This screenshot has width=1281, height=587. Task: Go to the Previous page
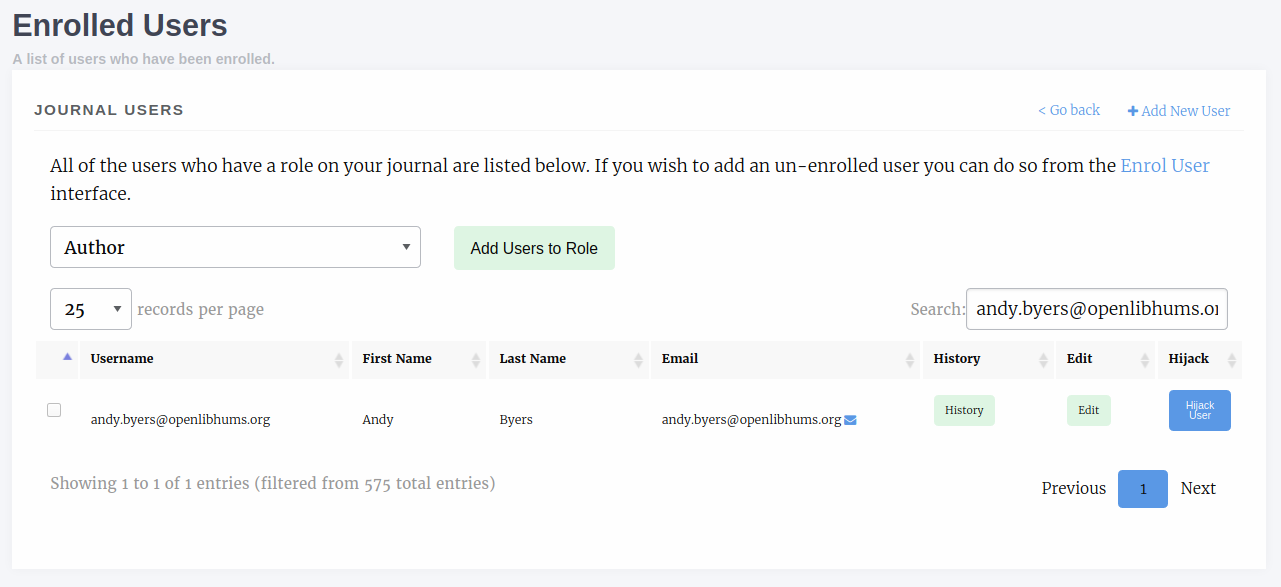[x=1074, y=488]
